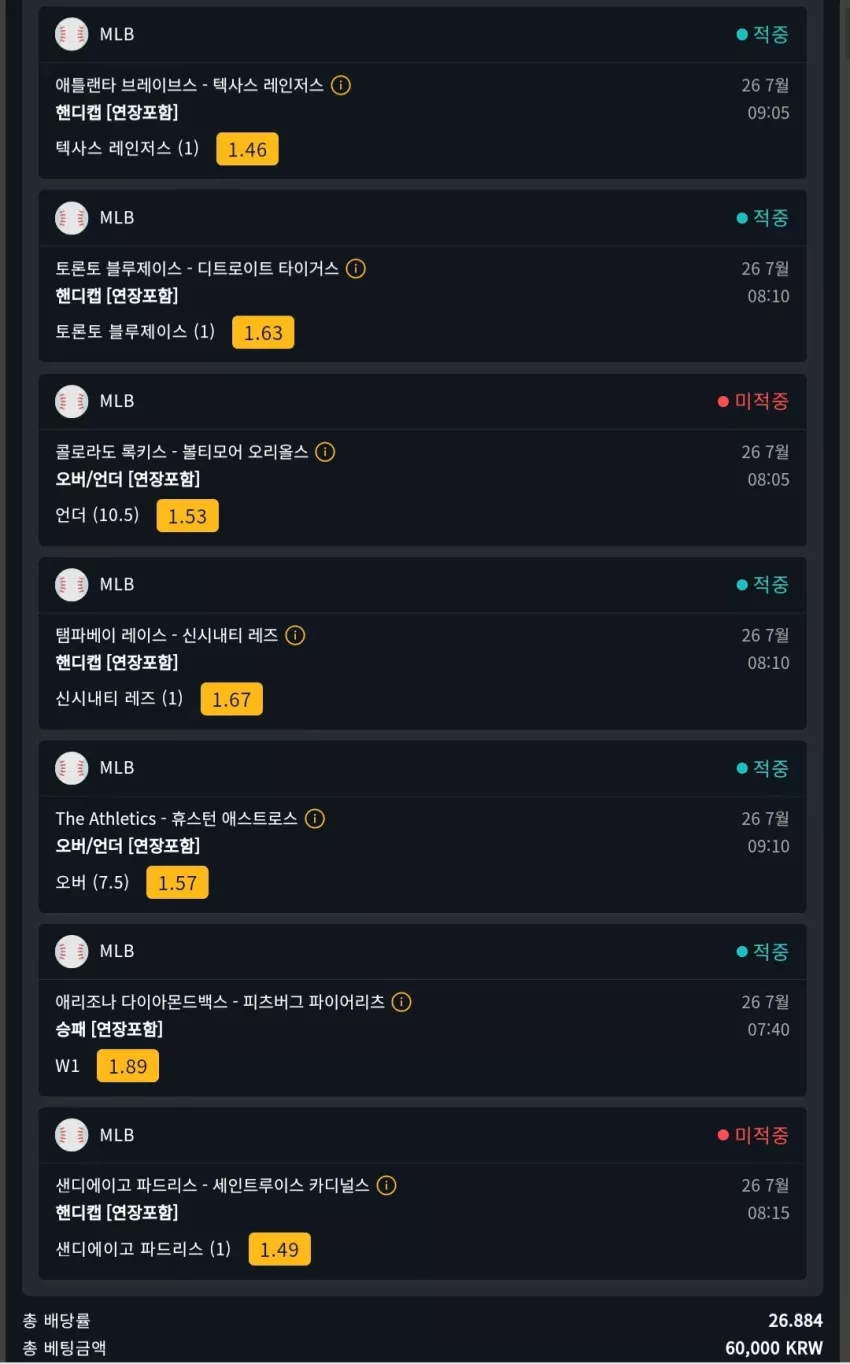Select the 1.46 odds for Texas Rangers

[247, 149]
